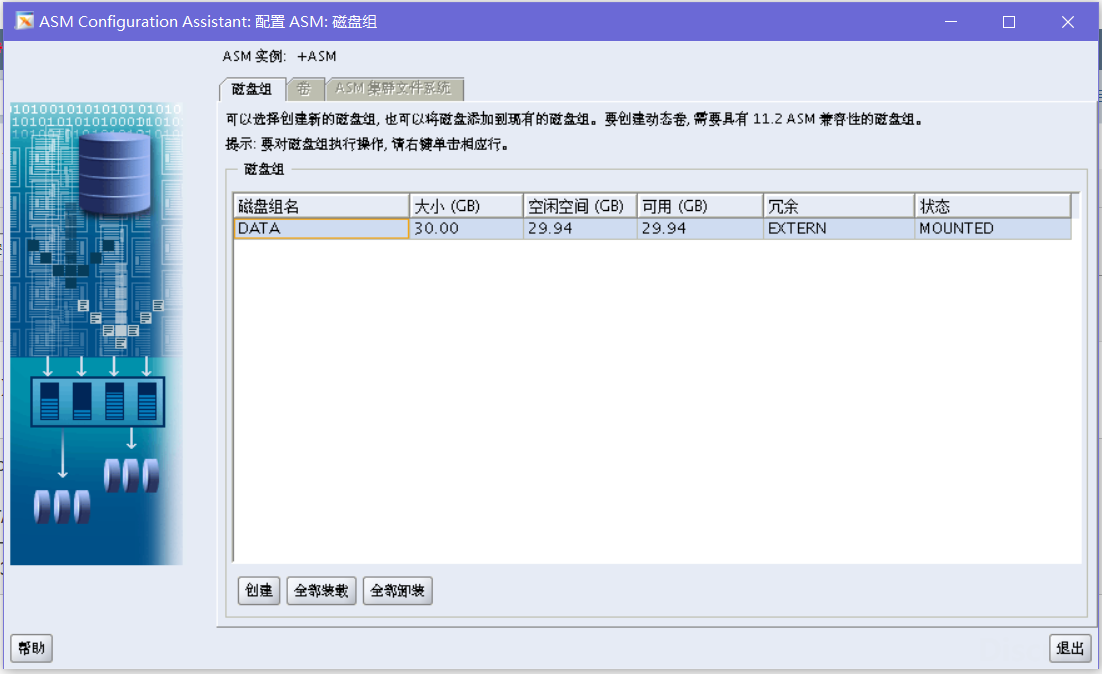The width and height of the screenshot is (1102, 674).
Task: Click the 全部装载 button
Action: pyautogui.click(x=321, y=591)
